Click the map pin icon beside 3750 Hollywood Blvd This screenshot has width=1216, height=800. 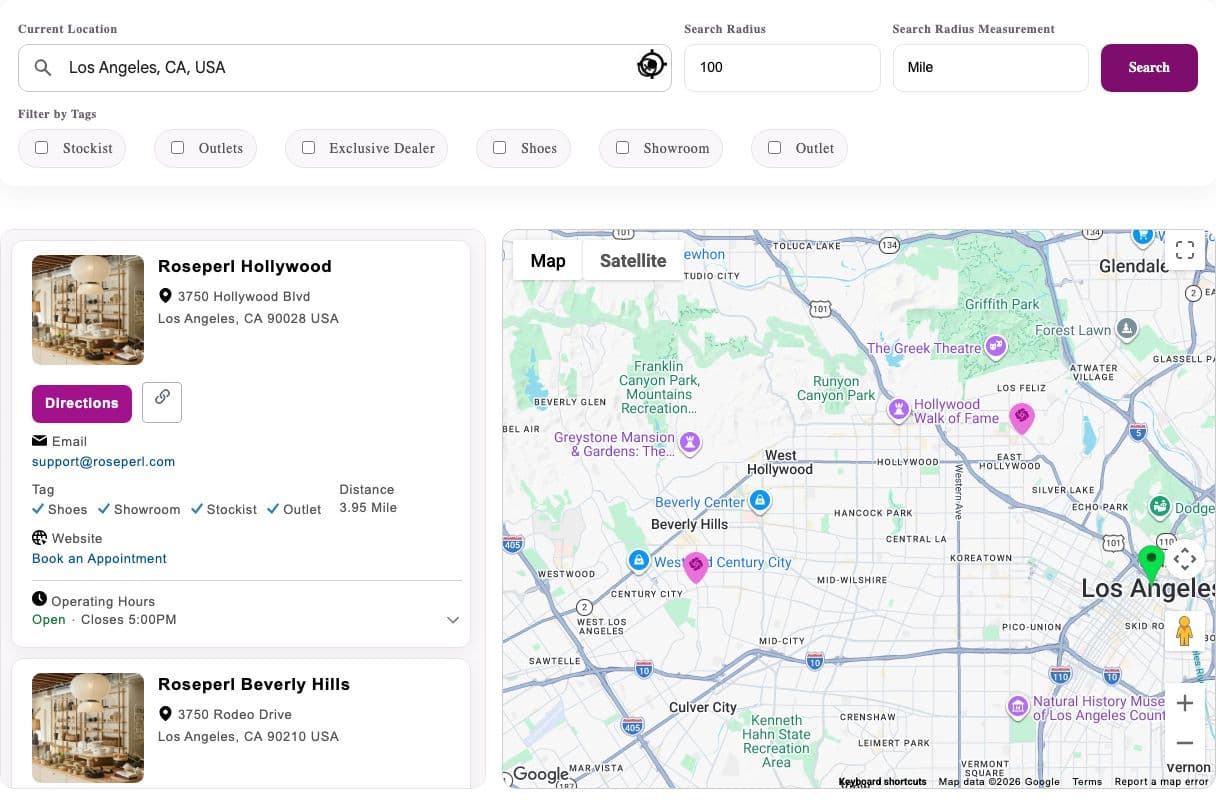point(165,296)
